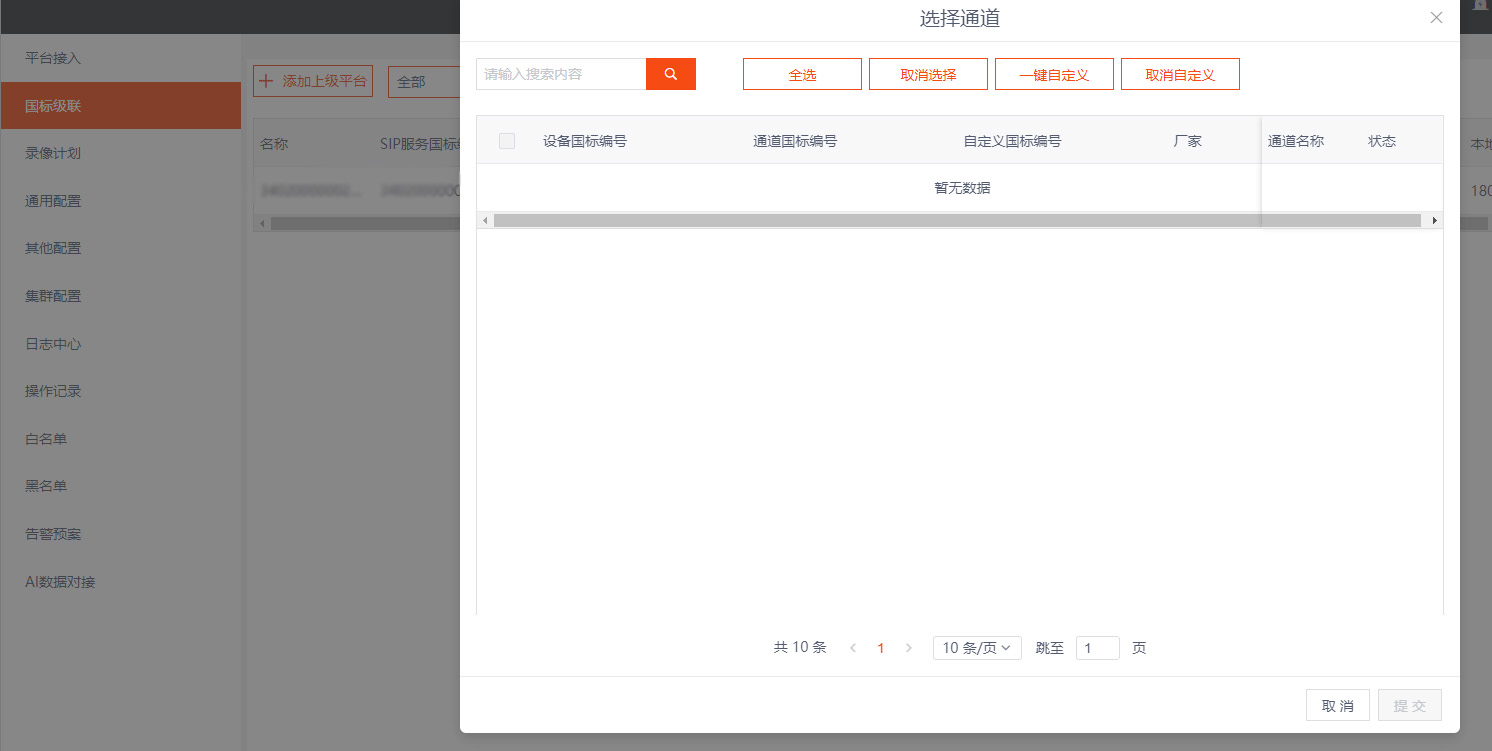Click the 厂家 column header
Screen dimensions: 1492x751
point(1188,141)
